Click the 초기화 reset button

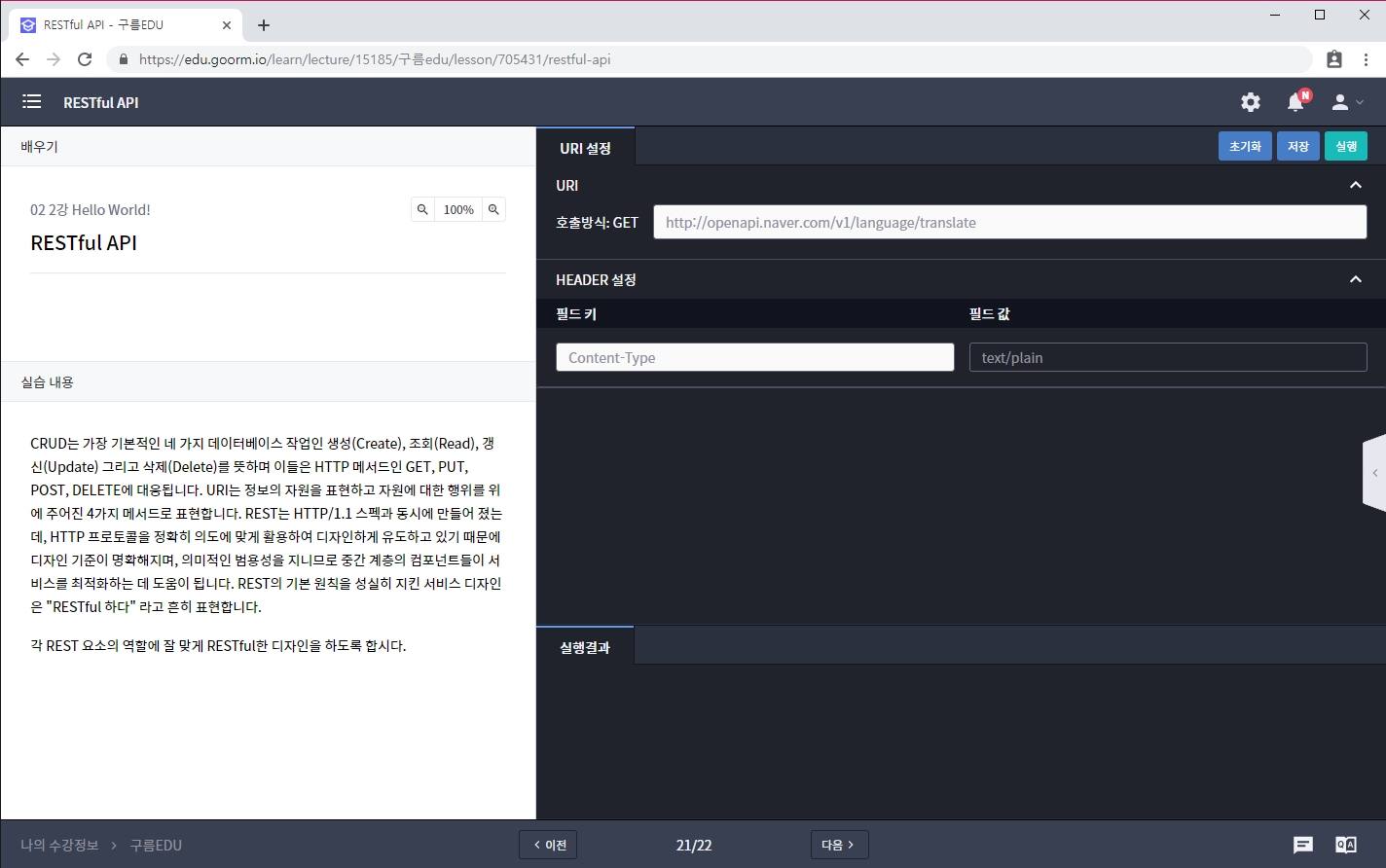pyautogui.click(x=1245, y=146)
